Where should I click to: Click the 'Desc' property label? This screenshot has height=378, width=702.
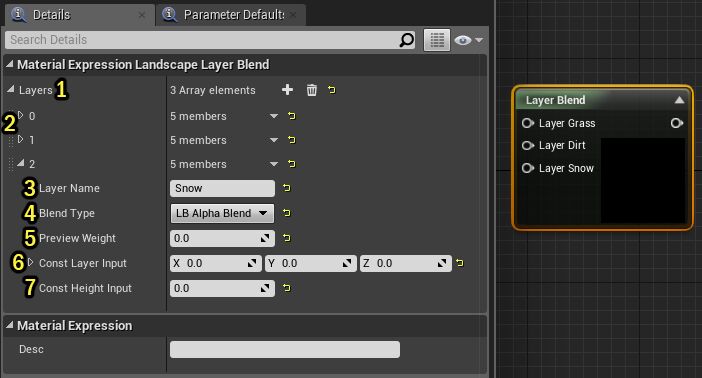pos(31,349)
